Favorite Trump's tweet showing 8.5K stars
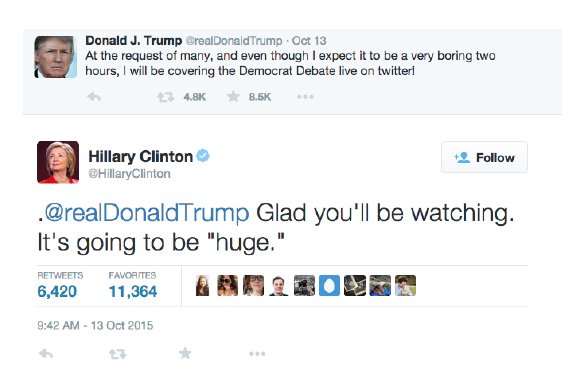Screen dimensions: 587x390 pos(233,97)
